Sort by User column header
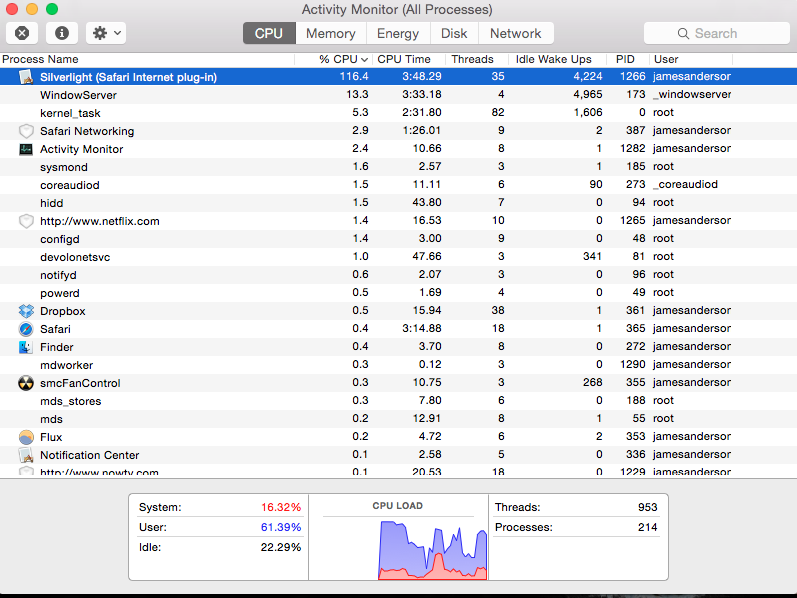Image resolution: width=797 pixels, height=598 pixels. (691, 59)
